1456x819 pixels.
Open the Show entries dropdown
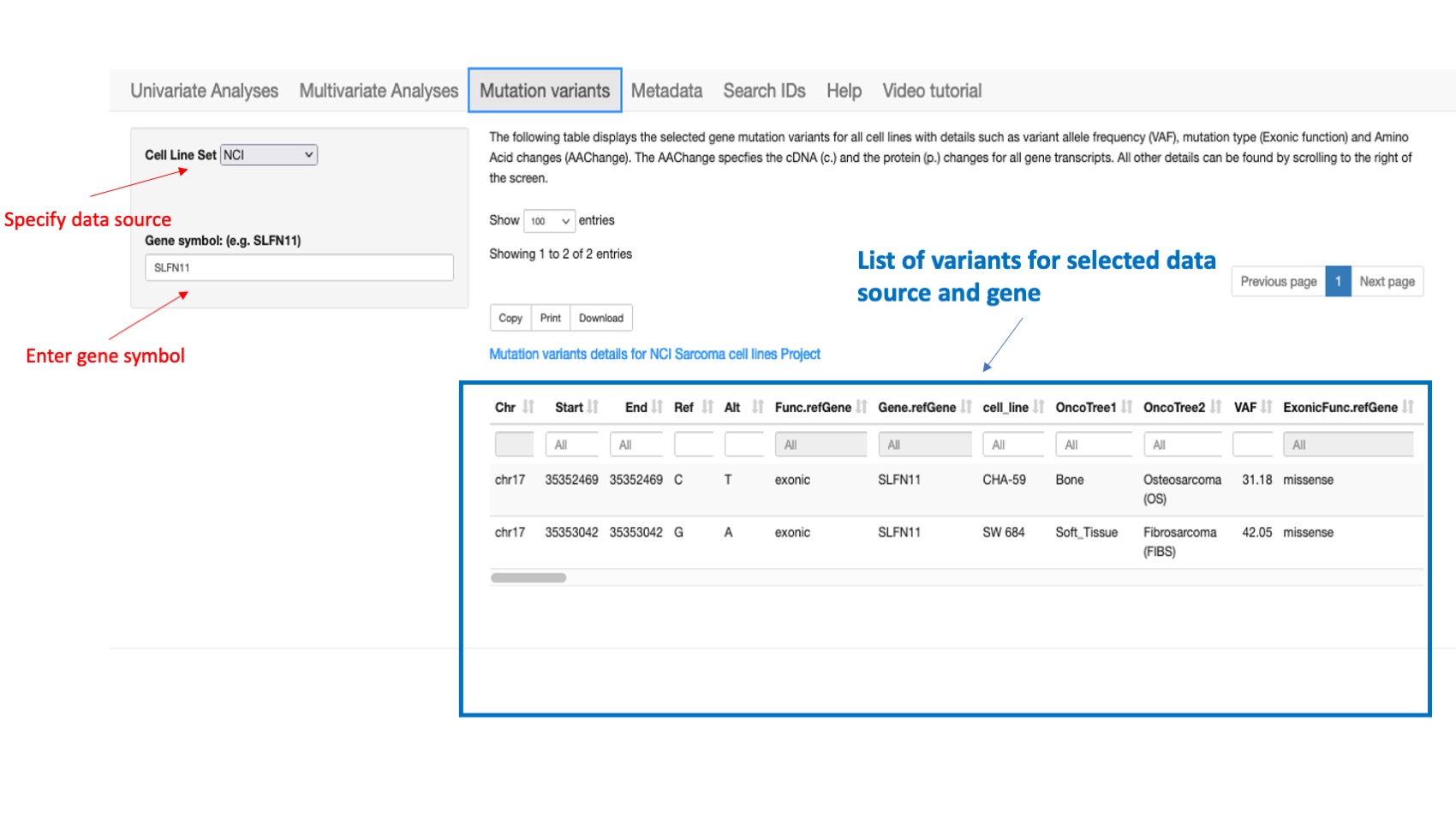point(548,221)
